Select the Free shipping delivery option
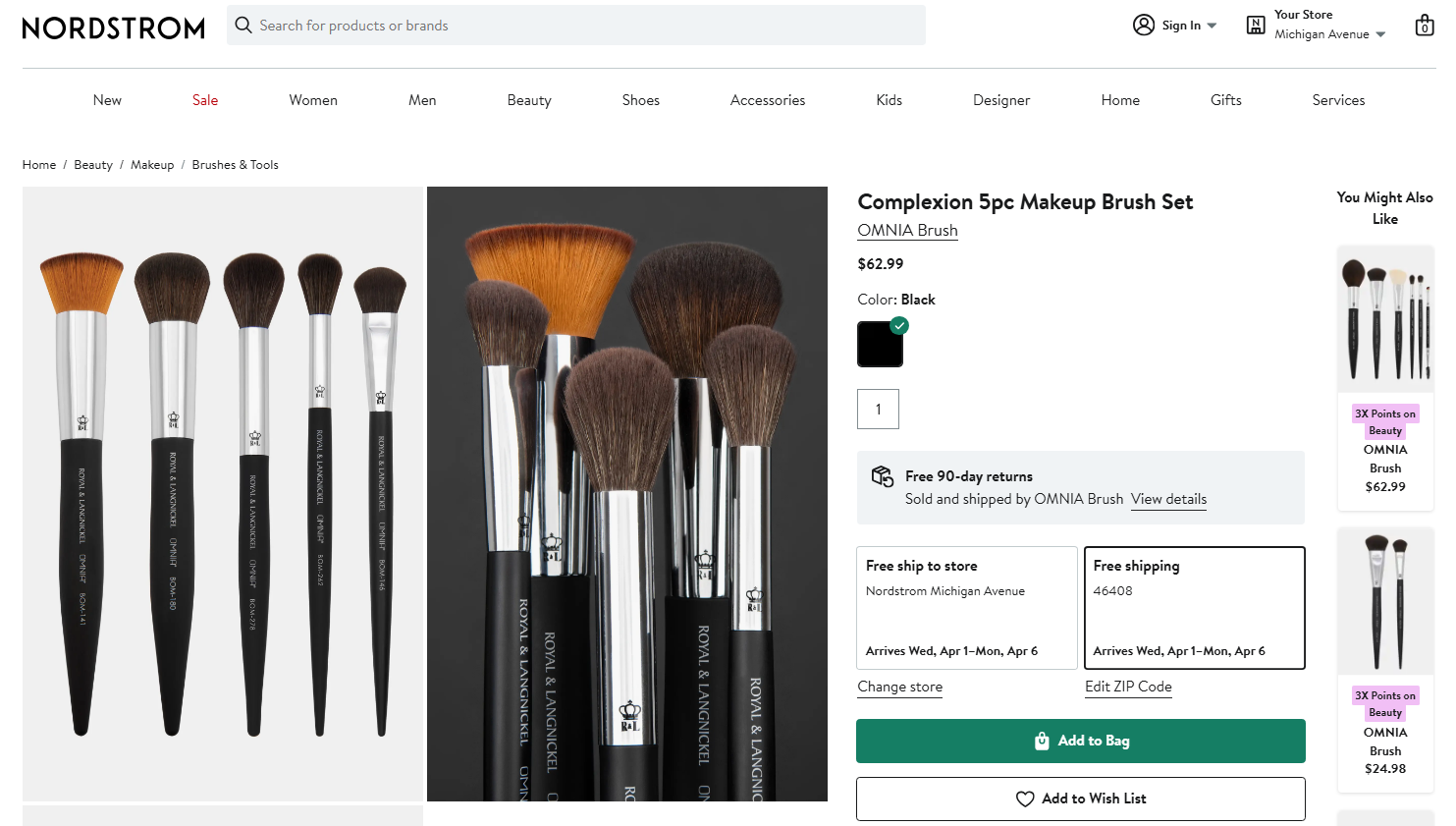Viewport: 1456px width, 826px height. (1194, 608)
